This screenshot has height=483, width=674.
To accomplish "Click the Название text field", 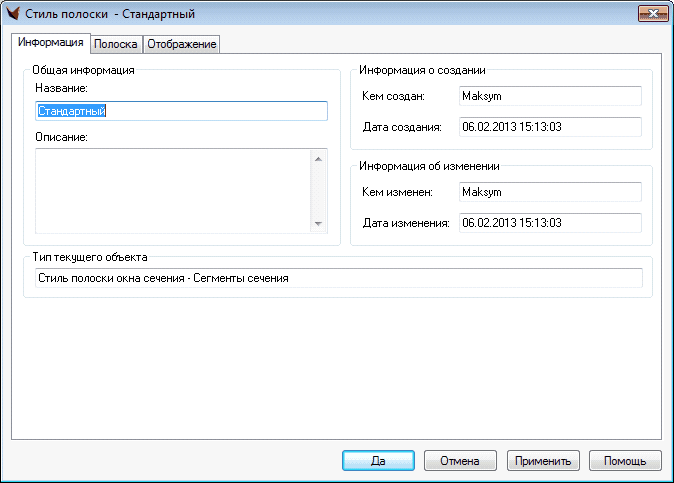I will [x=181, y=111].
